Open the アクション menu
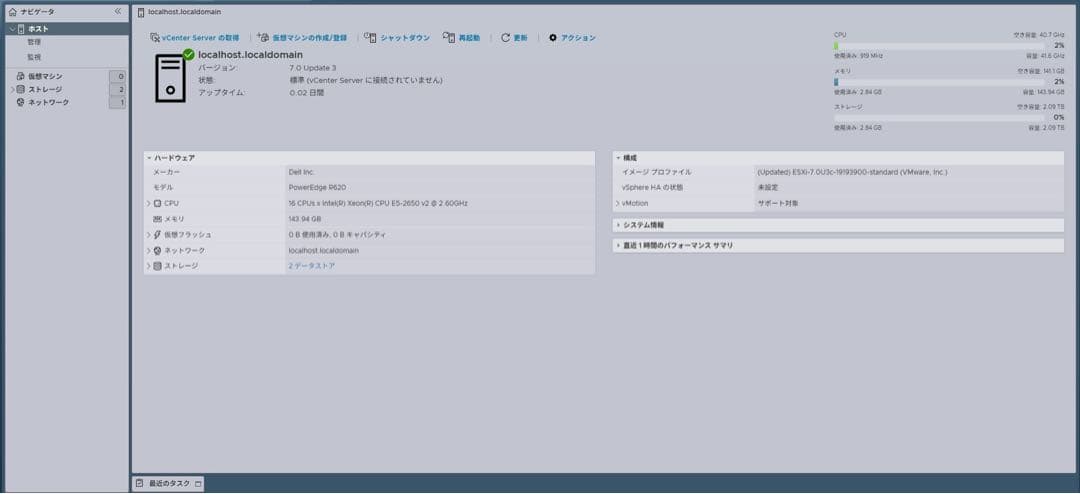 (572, 38)
